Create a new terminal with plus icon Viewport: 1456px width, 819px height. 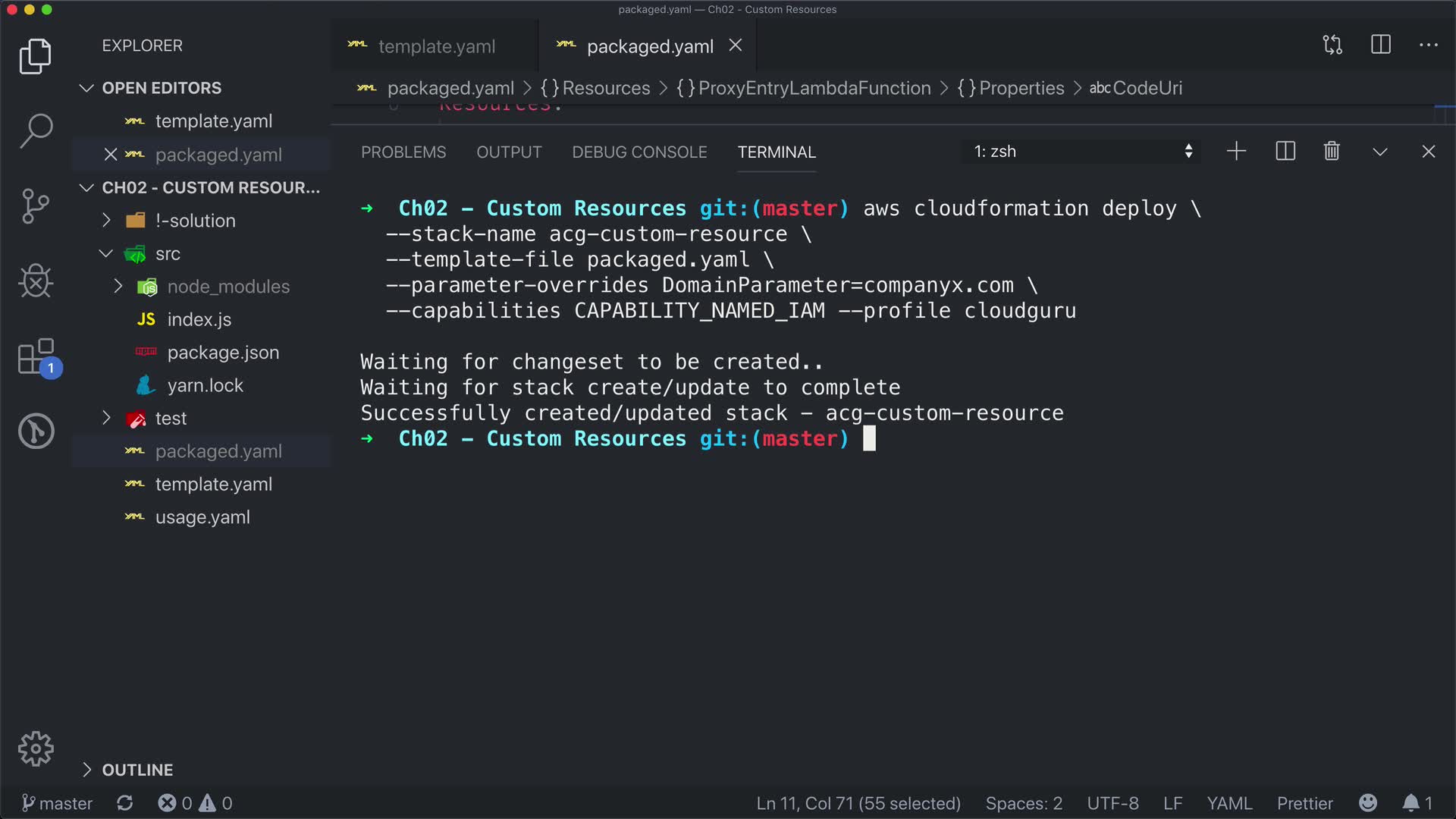pyautogui.click(x=1236, y=152)
